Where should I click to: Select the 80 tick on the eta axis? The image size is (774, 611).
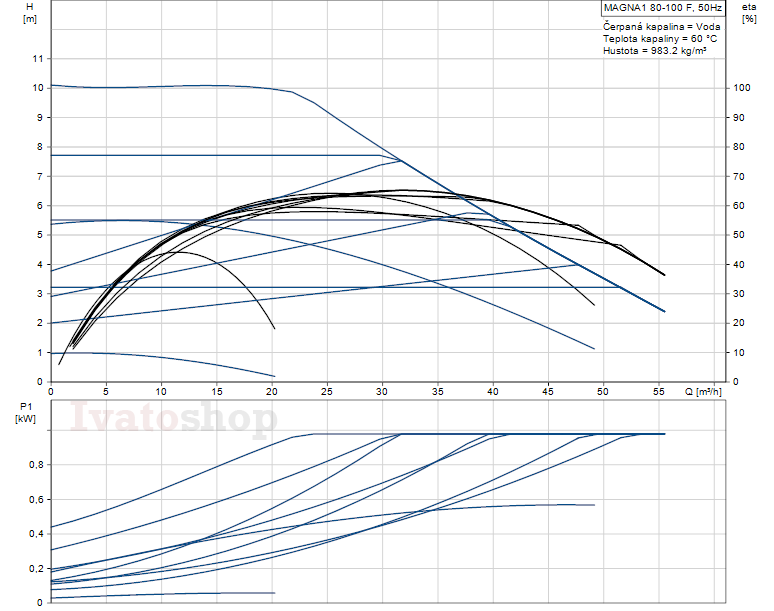coord(739,147)
